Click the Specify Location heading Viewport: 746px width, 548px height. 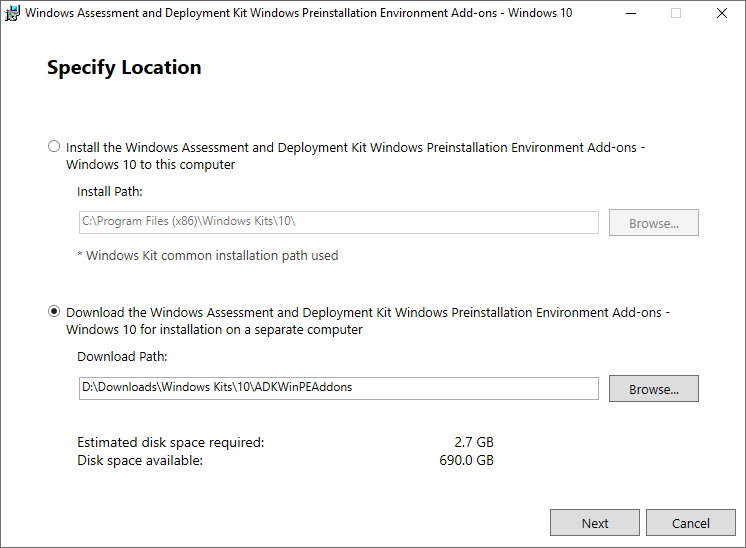124,68
